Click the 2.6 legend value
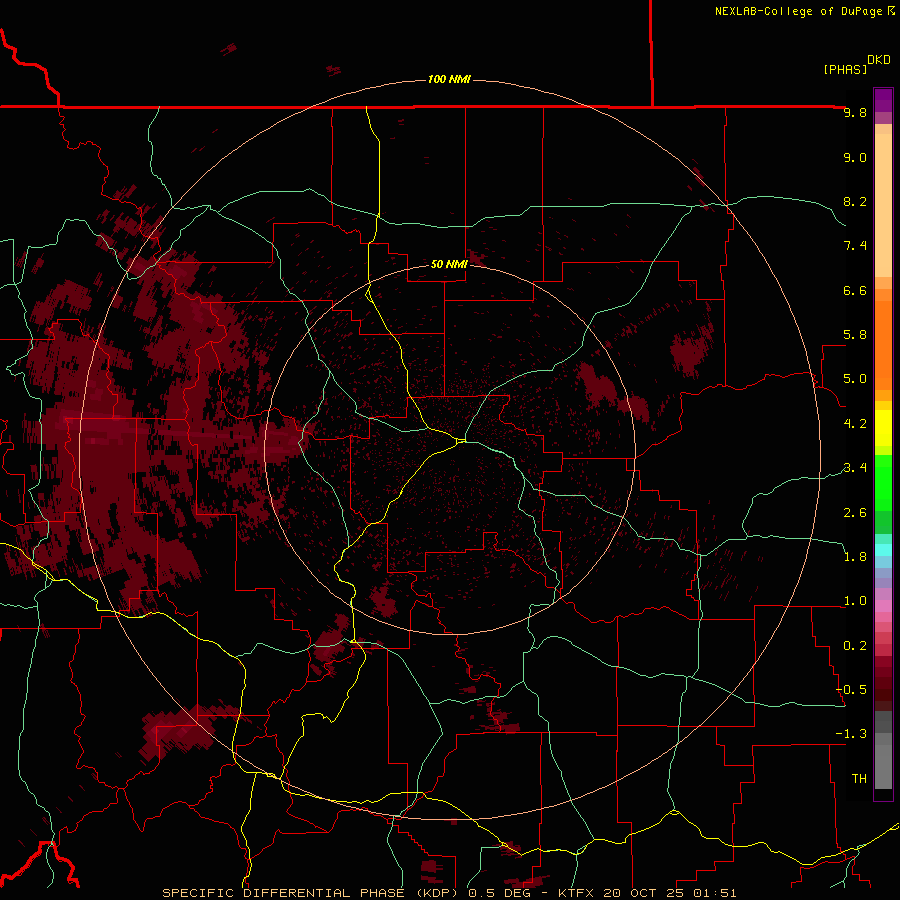Screen dimensions: 900x900 855,513
